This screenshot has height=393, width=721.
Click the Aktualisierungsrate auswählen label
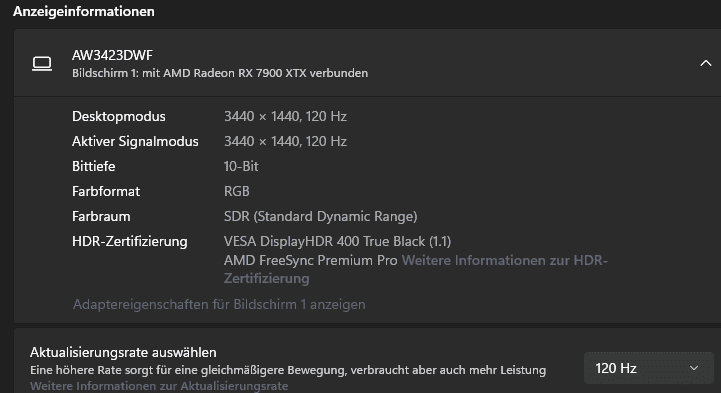pos(123,352)
